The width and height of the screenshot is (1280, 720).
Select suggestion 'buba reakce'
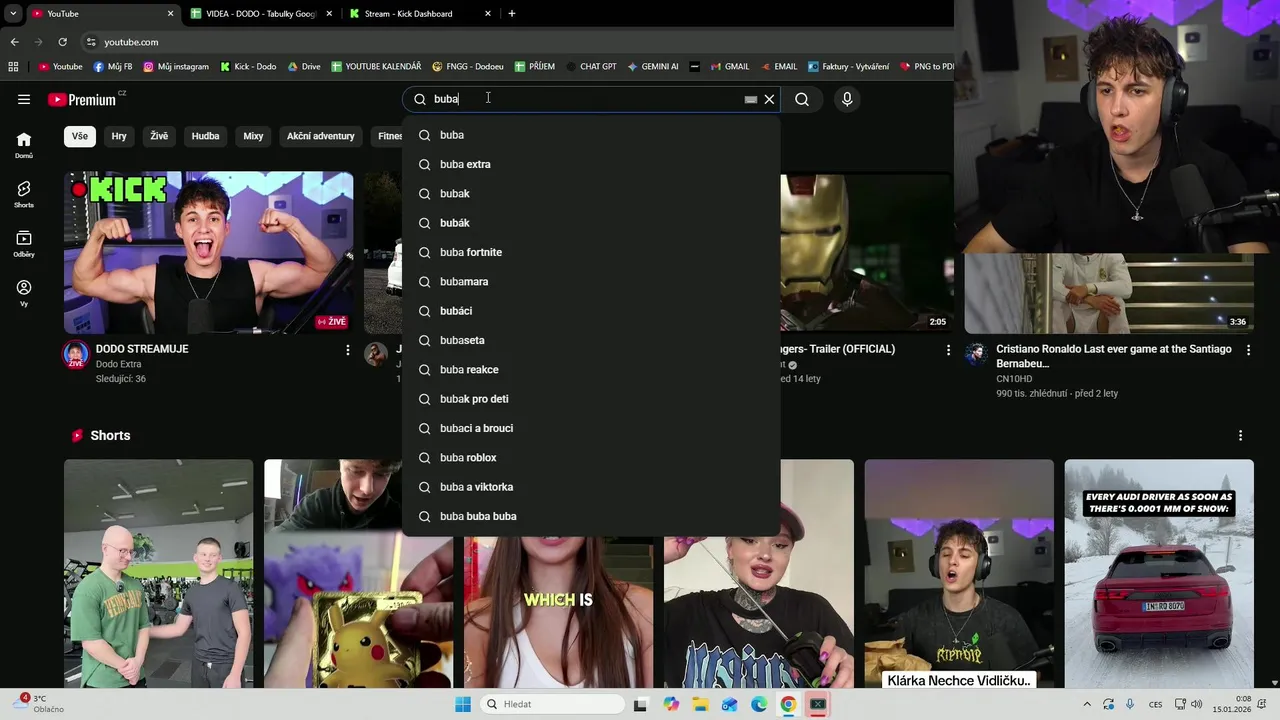click(x=591, y=370)
